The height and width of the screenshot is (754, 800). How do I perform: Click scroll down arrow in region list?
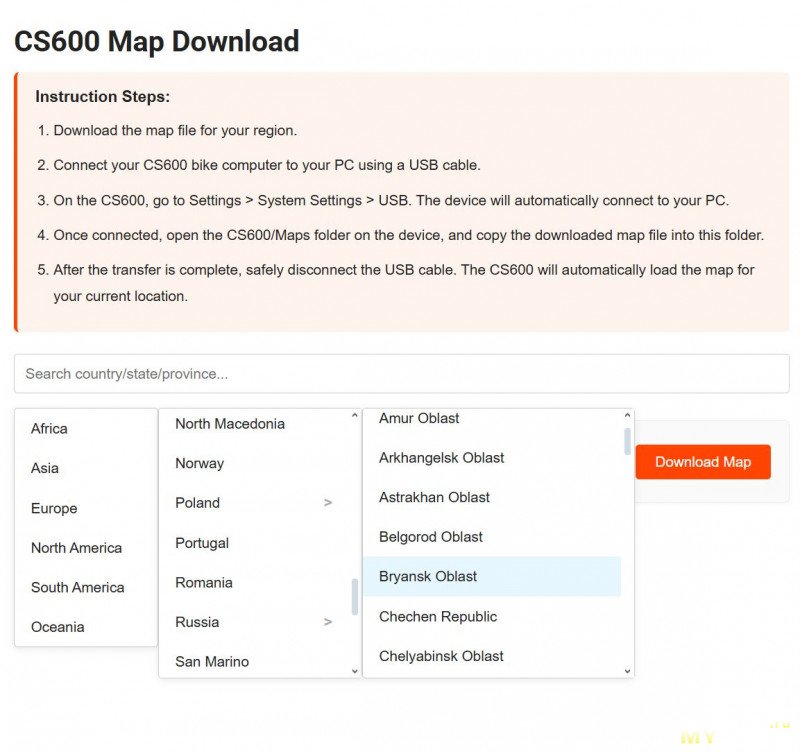coord(627,671)
